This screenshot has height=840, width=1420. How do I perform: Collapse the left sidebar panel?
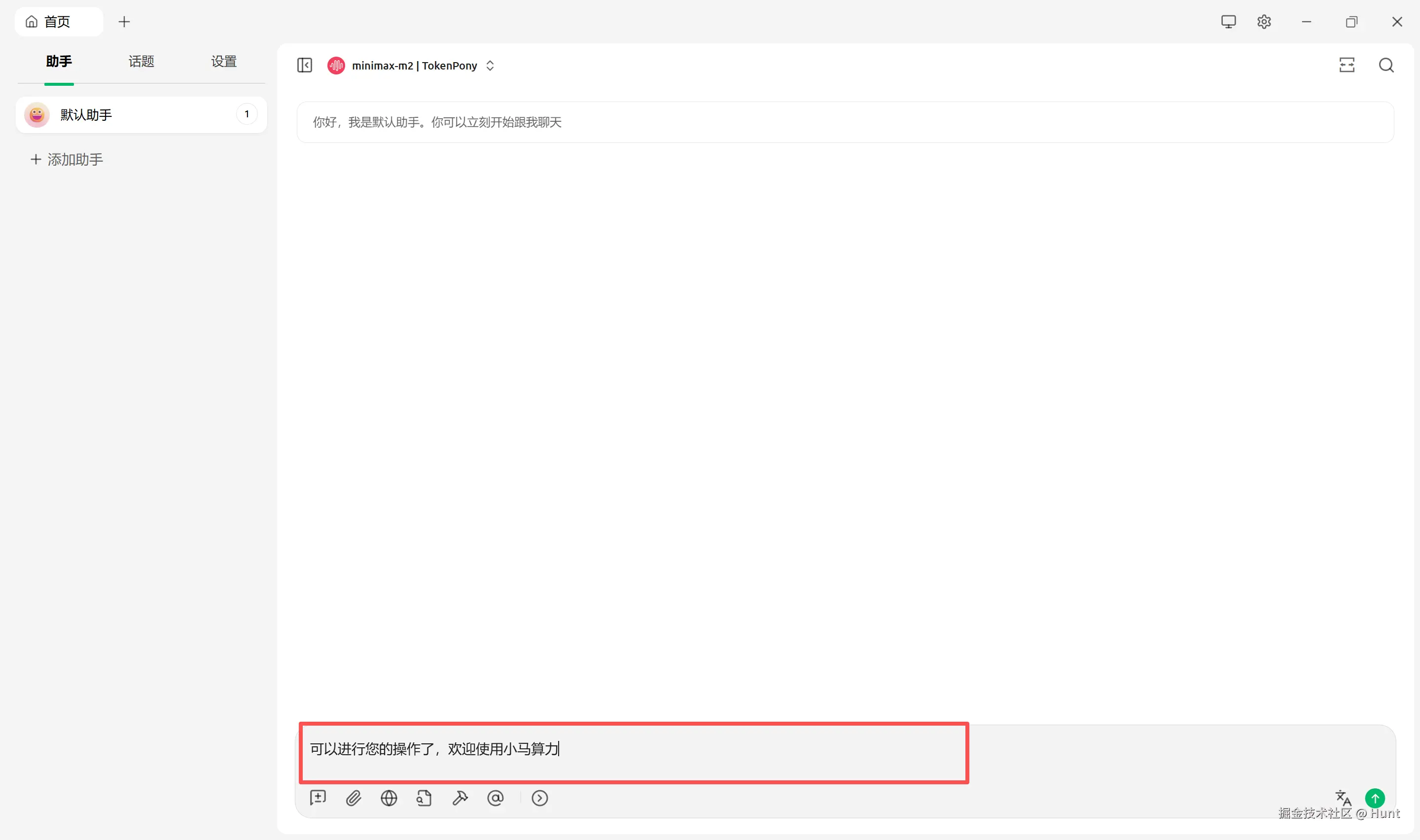coord(305,65)
